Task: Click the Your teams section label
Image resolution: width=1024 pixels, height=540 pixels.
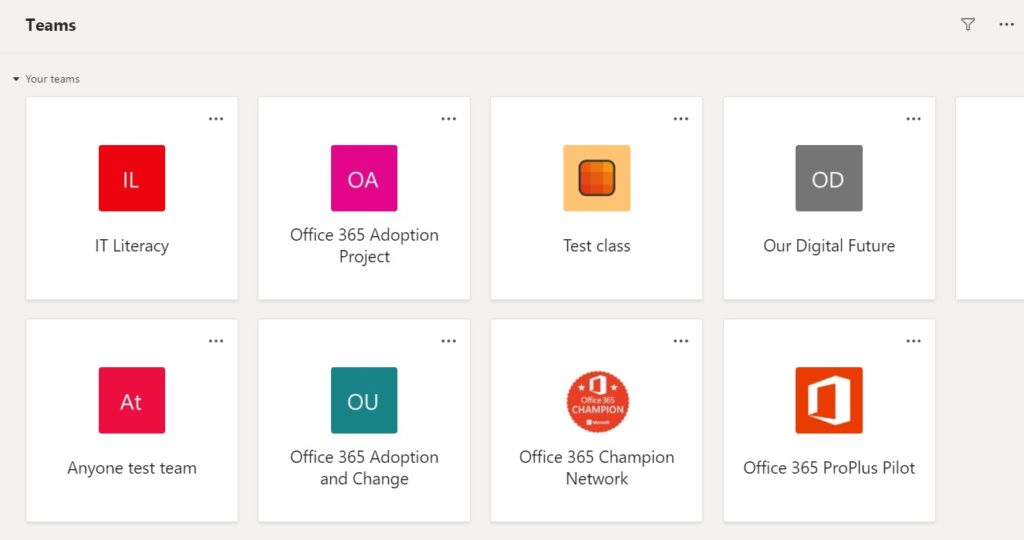Action: pyautogui.click(x=52, y=79)
